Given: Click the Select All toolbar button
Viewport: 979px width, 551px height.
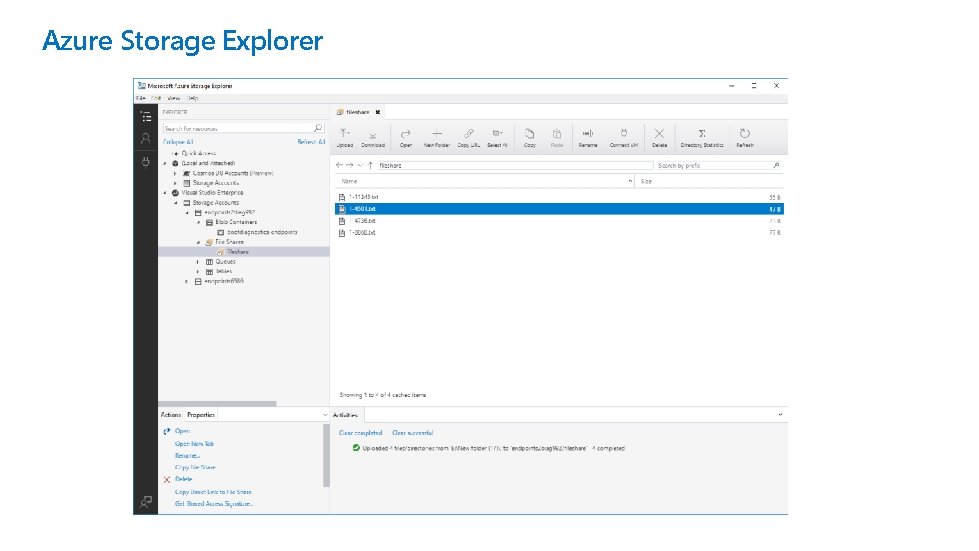Looking at the screenshot, I should 497,138.
